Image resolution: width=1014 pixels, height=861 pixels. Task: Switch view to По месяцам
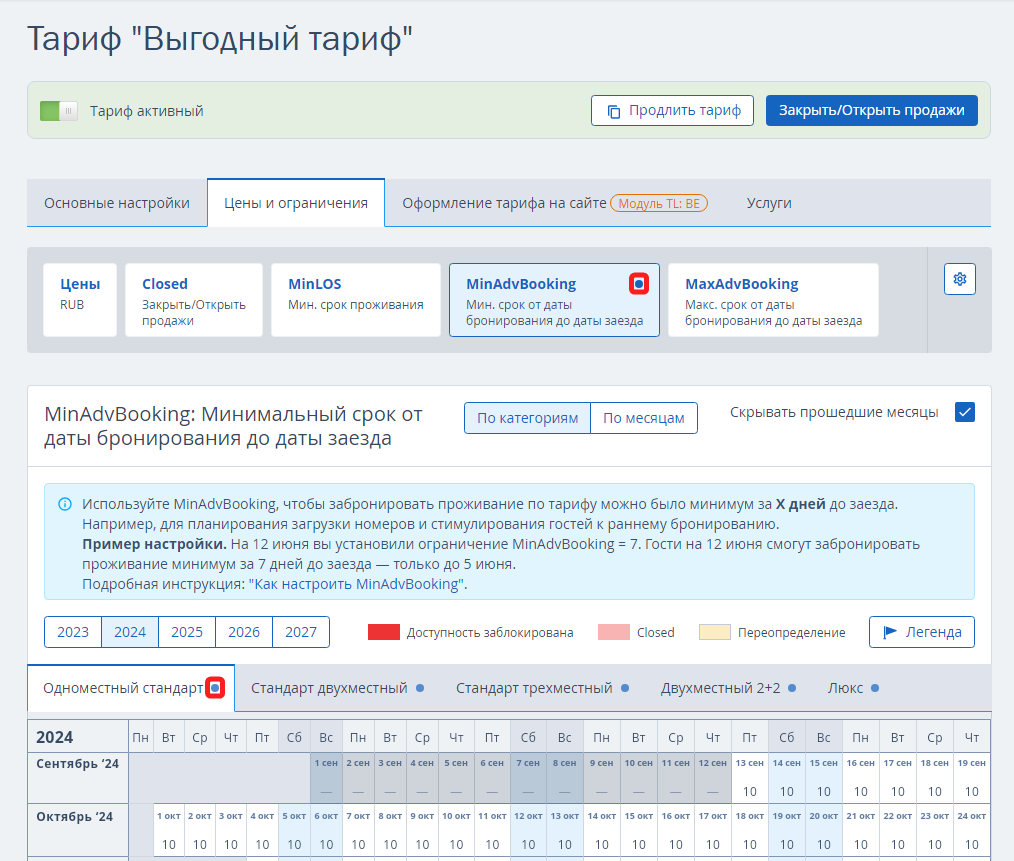coord(643,418)
